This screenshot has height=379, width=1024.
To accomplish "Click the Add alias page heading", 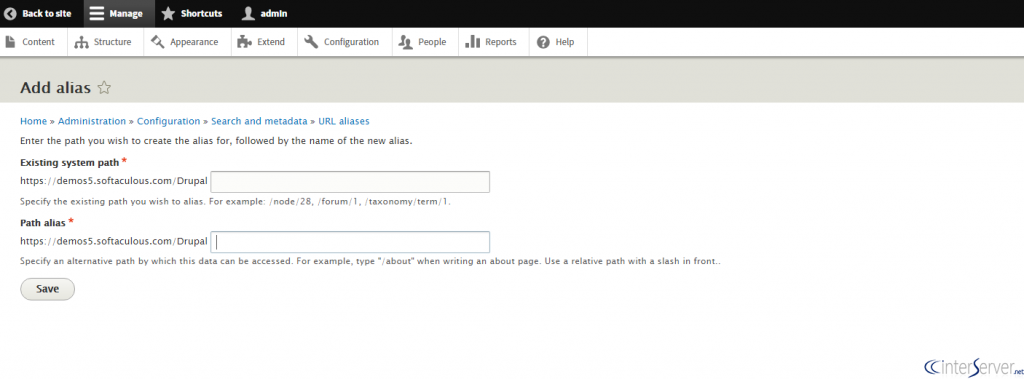I will point(56,88).
